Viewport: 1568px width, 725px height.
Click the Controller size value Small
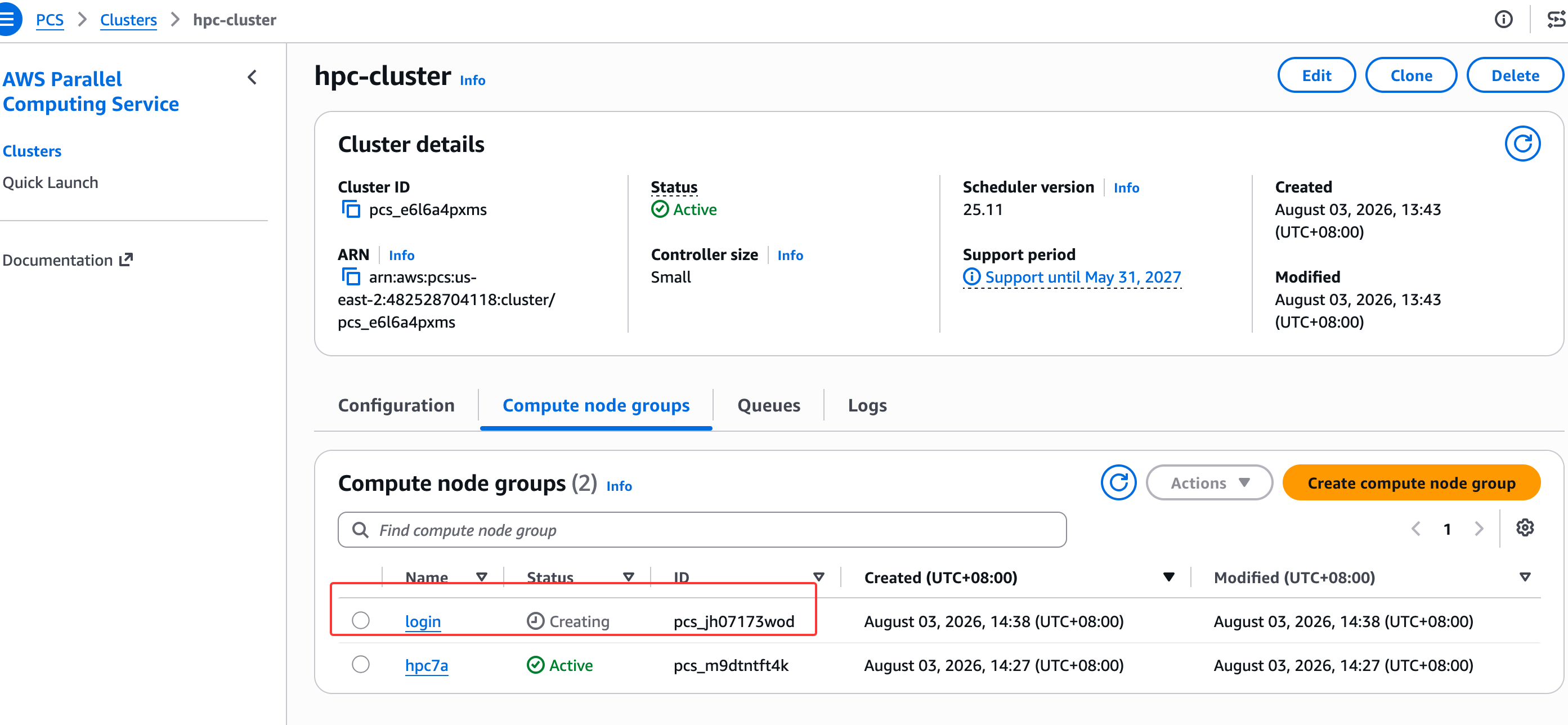tap(670, 276)
